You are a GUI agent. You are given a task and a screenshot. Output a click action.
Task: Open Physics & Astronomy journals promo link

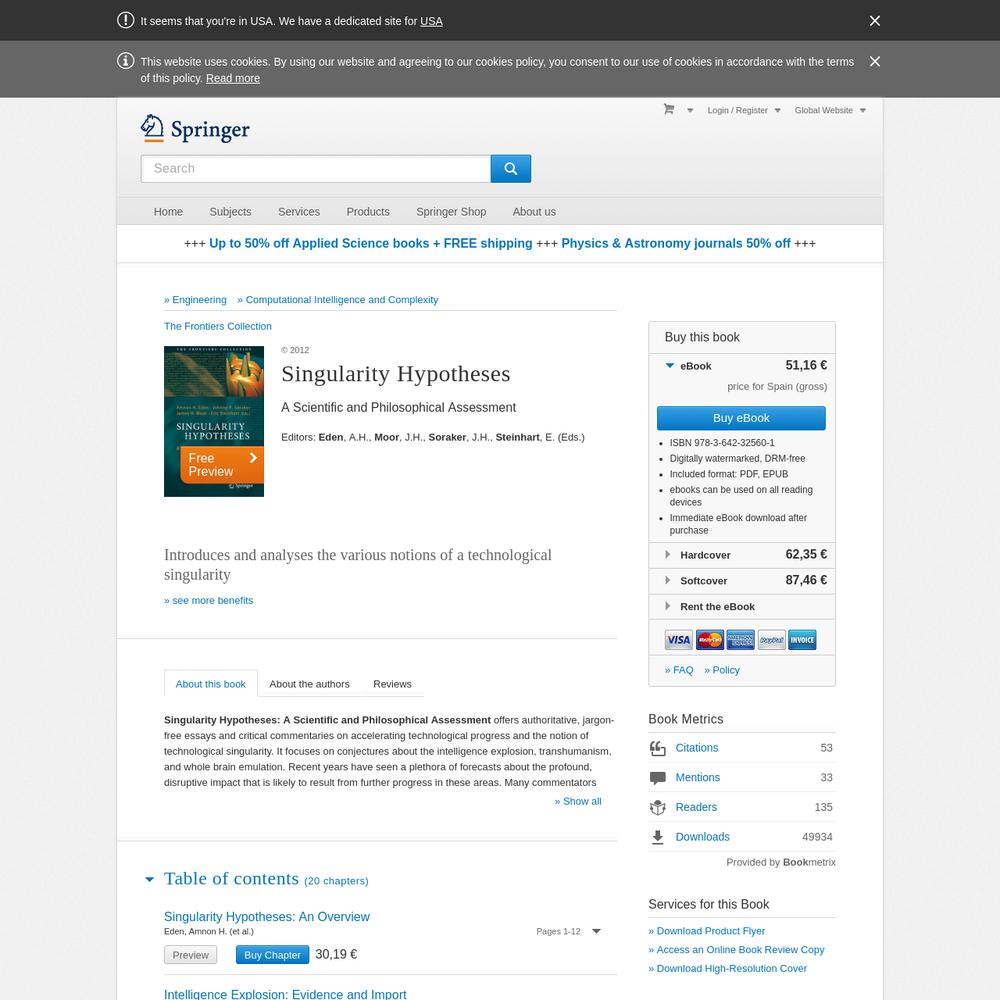coord(675,243)
